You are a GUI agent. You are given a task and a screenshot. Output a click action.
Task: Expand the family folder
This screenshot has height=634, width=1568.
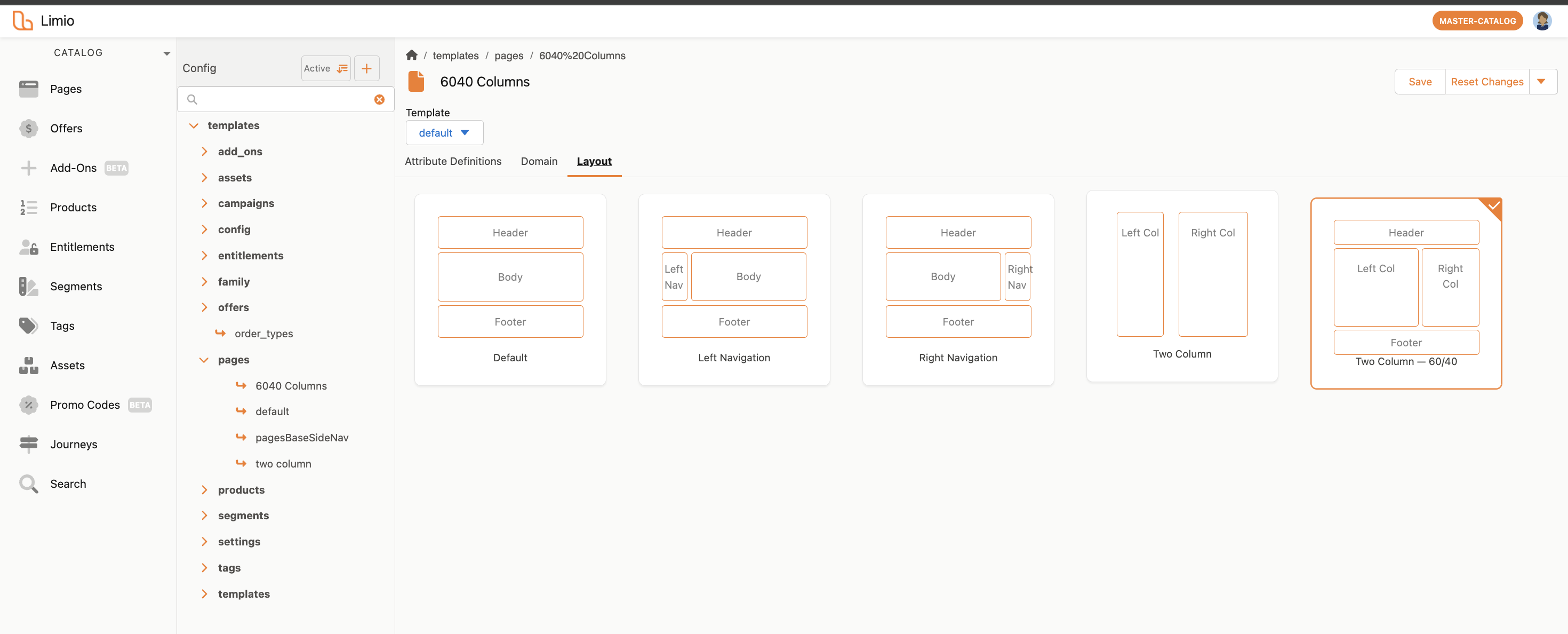click(x=204, y=281)
